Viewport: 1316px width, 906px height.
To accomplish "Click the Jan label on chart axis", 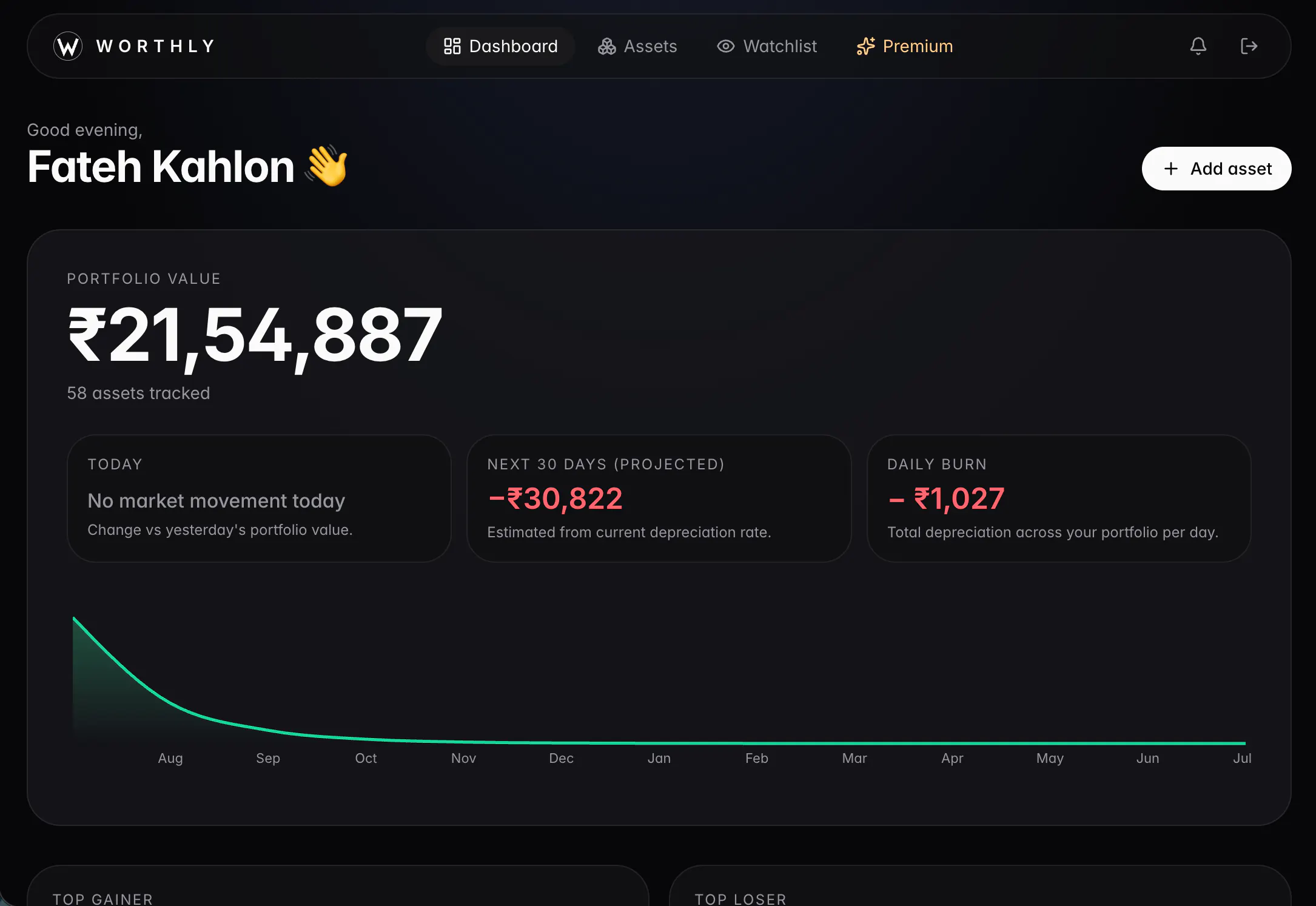I will [659, 758].
